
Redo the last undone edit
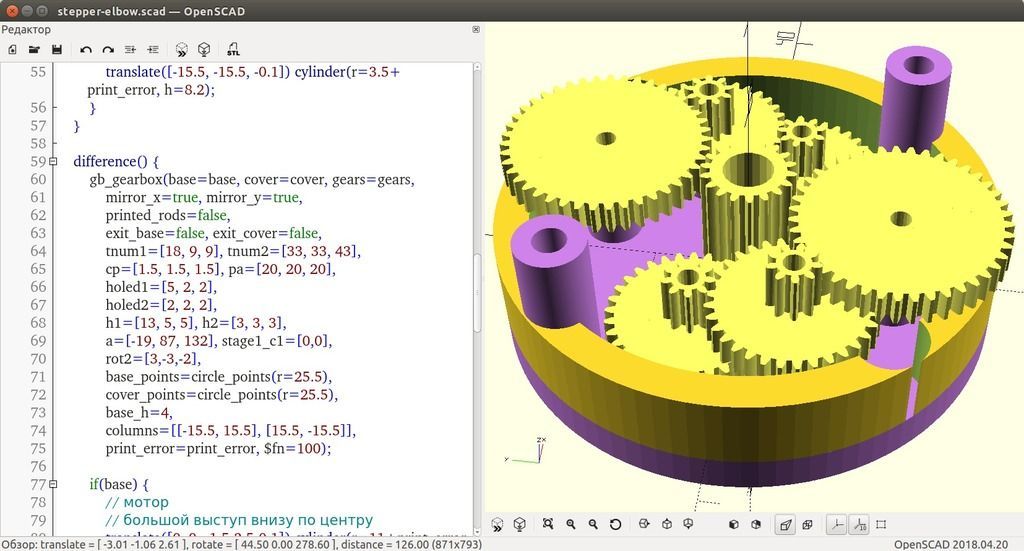(x=108, y=50)
